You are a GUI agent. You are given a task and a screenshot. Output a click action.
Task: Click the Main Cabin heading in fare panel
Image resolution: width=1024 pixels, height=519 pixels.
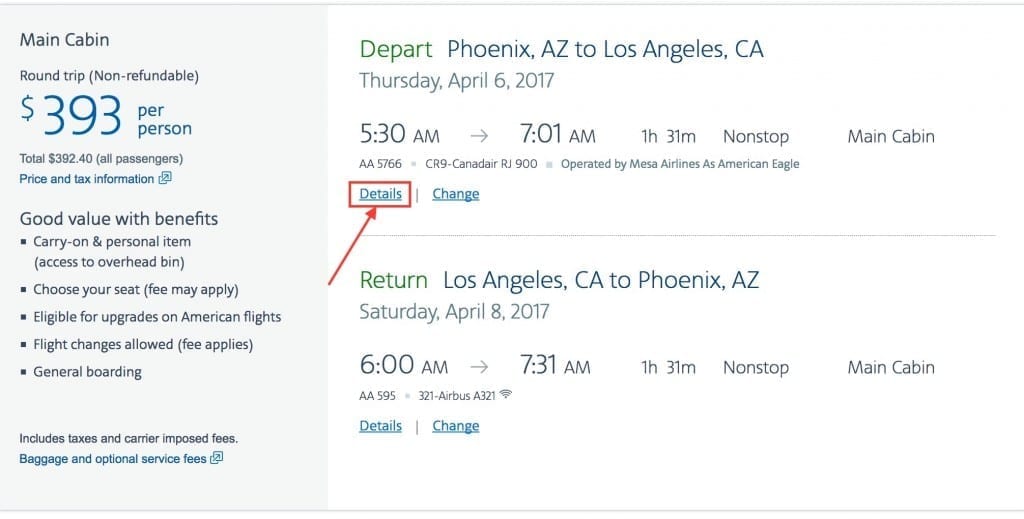[x=64, y=40]
